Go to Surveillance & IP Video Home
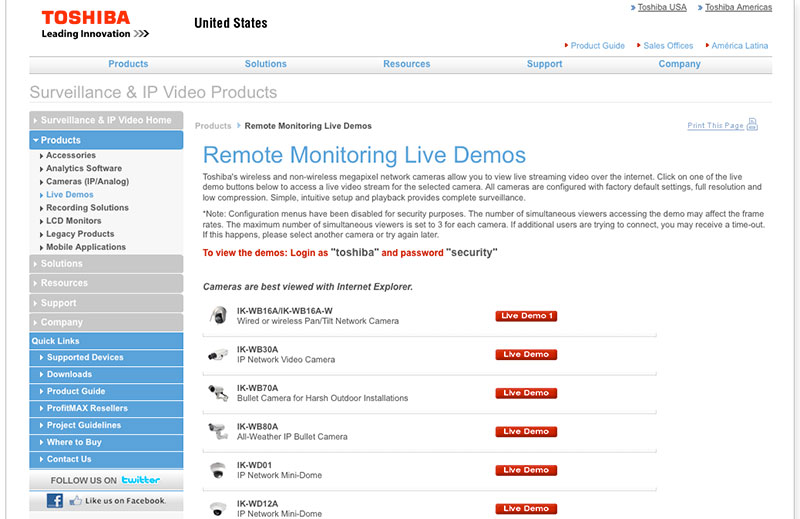This screenshot has width=800, height=519. pyautogui.click(x=106, y=120)
